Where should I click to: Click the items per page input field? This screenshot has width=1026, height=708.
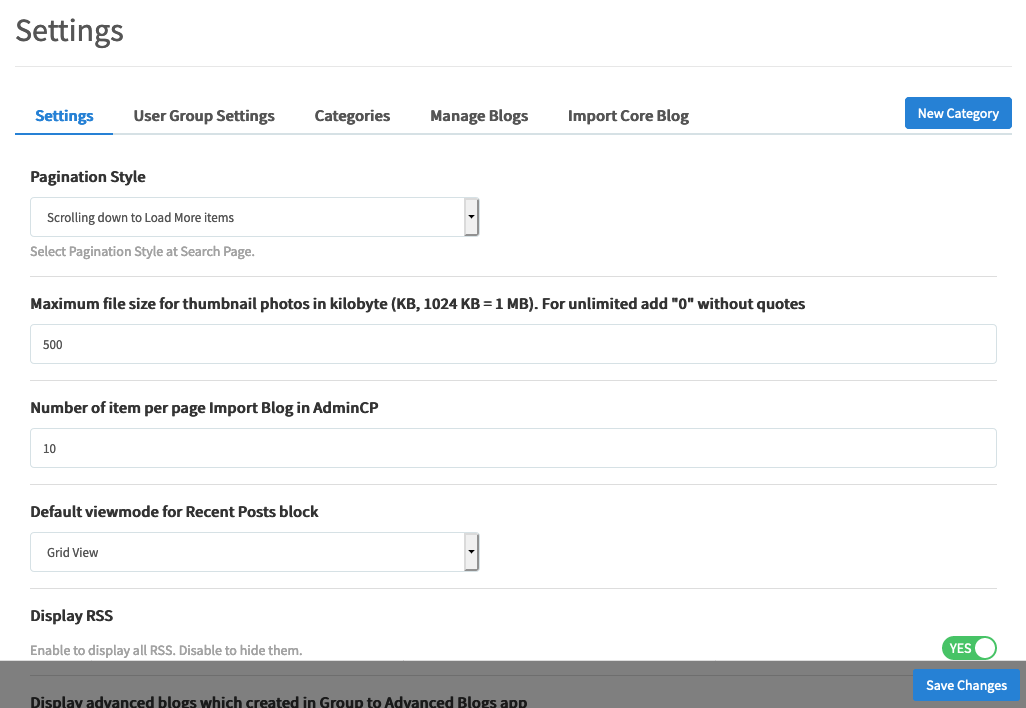pyautogui.click(x=513, y=448)
